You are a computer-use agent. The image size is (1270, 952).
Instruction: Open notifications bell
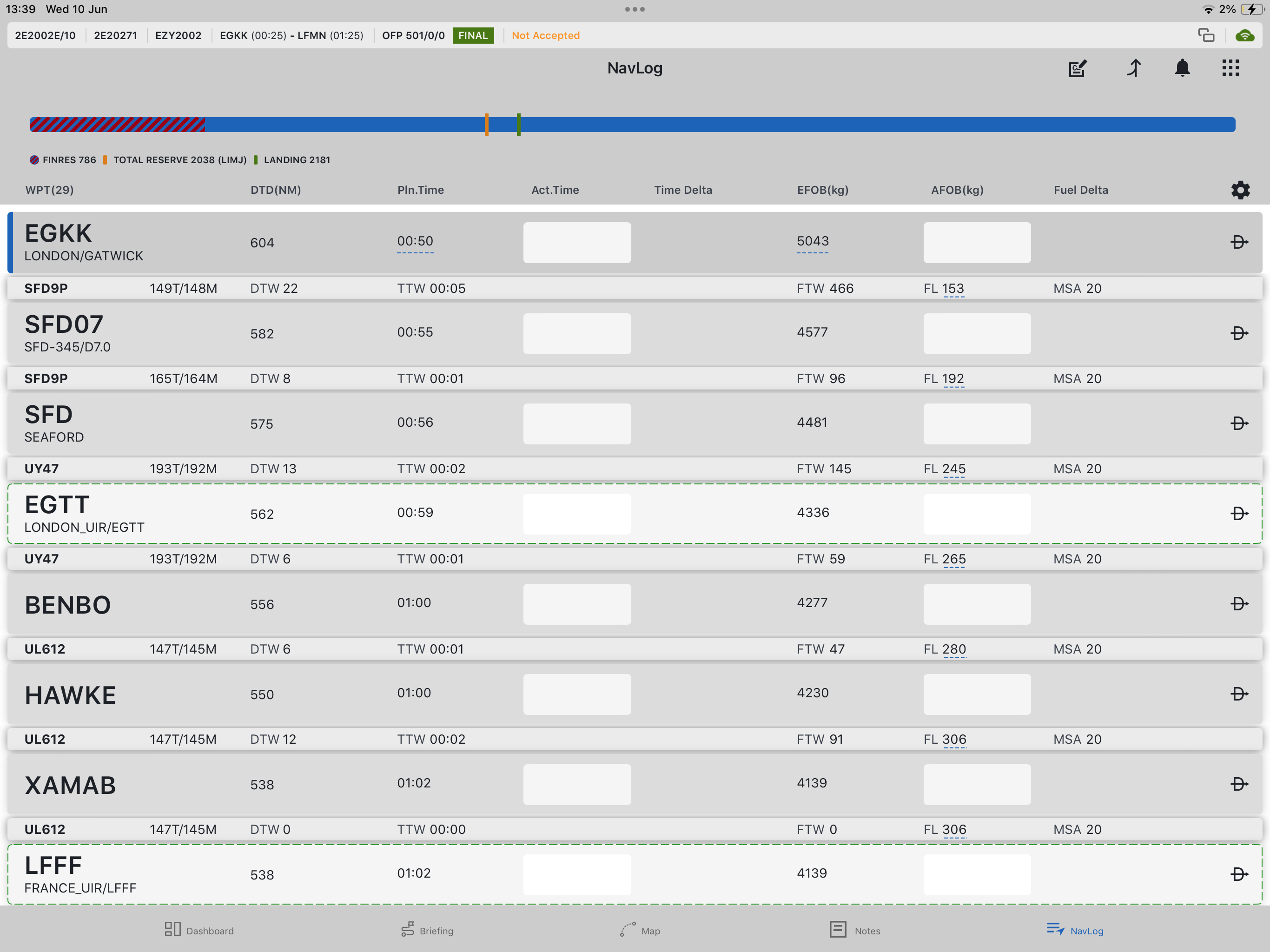point(1182,68)
